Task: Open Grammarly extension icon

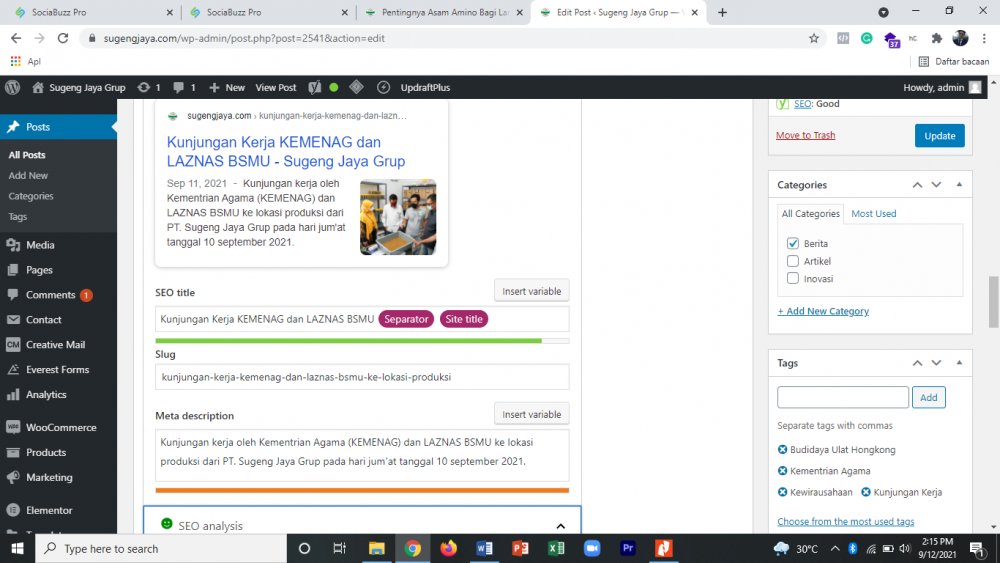Action: [x=866, y=38]
